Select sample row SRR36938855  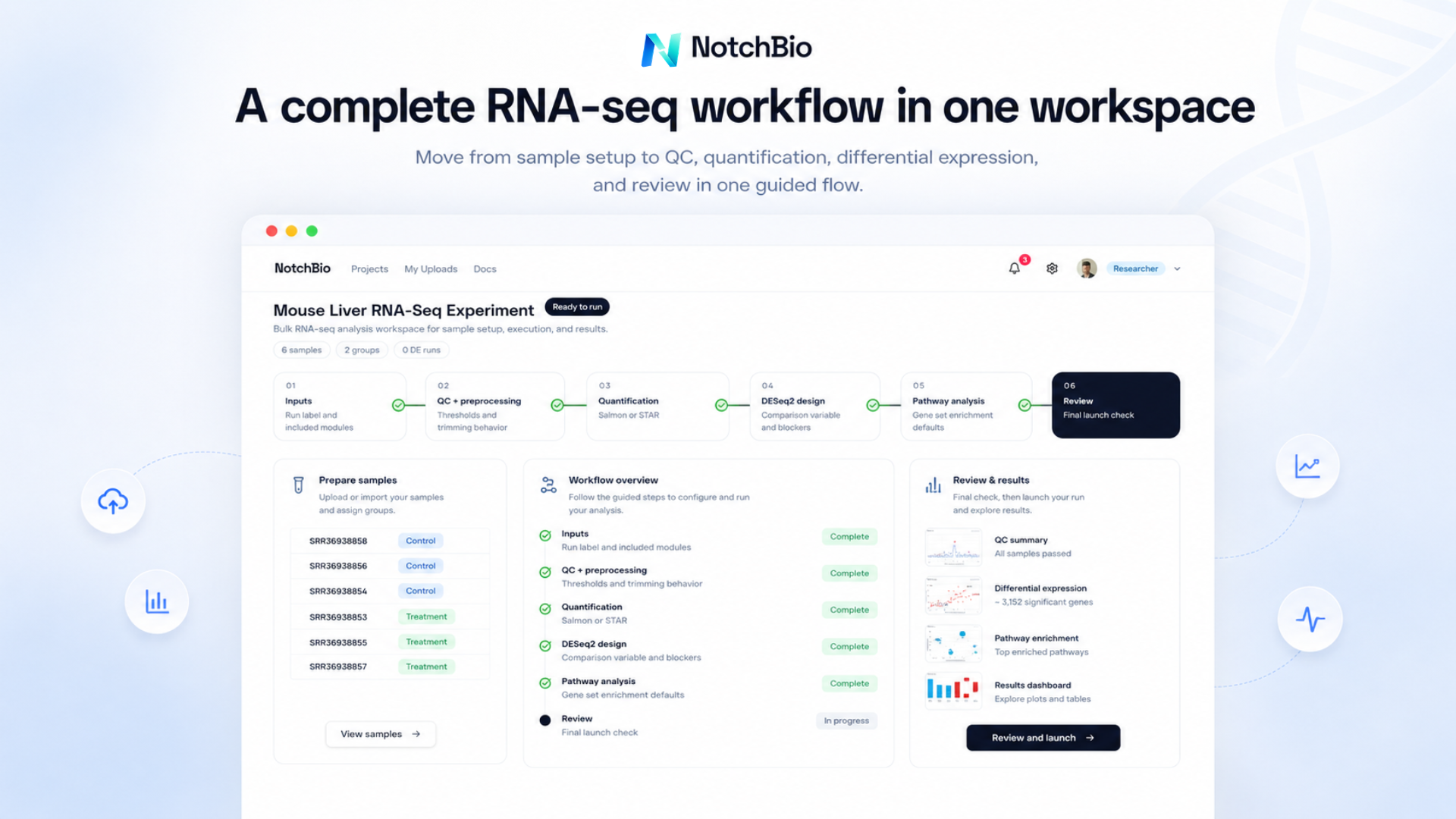tap(390, 642)
